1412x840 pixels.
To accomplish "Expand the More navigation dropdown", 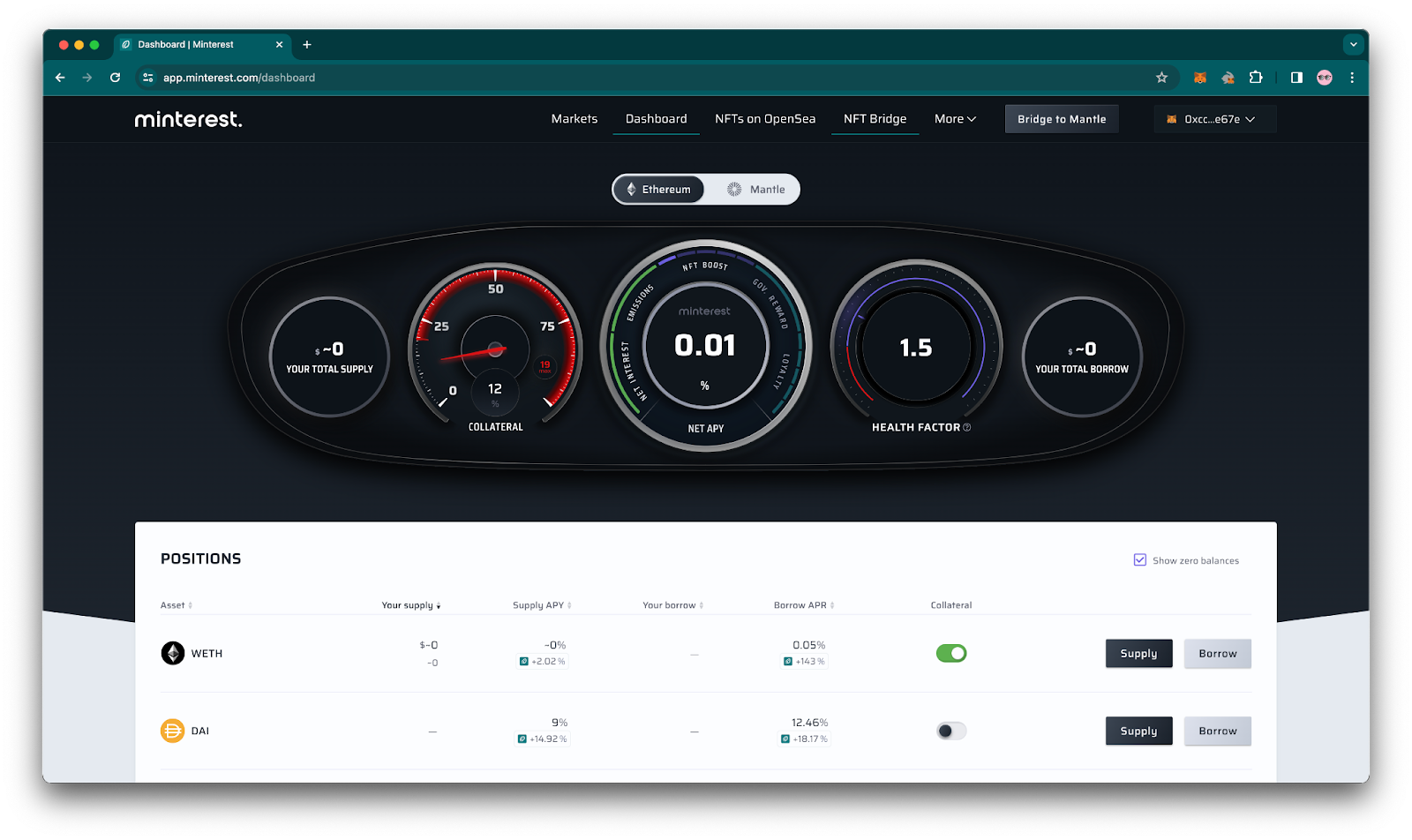I will click(955, 119).
